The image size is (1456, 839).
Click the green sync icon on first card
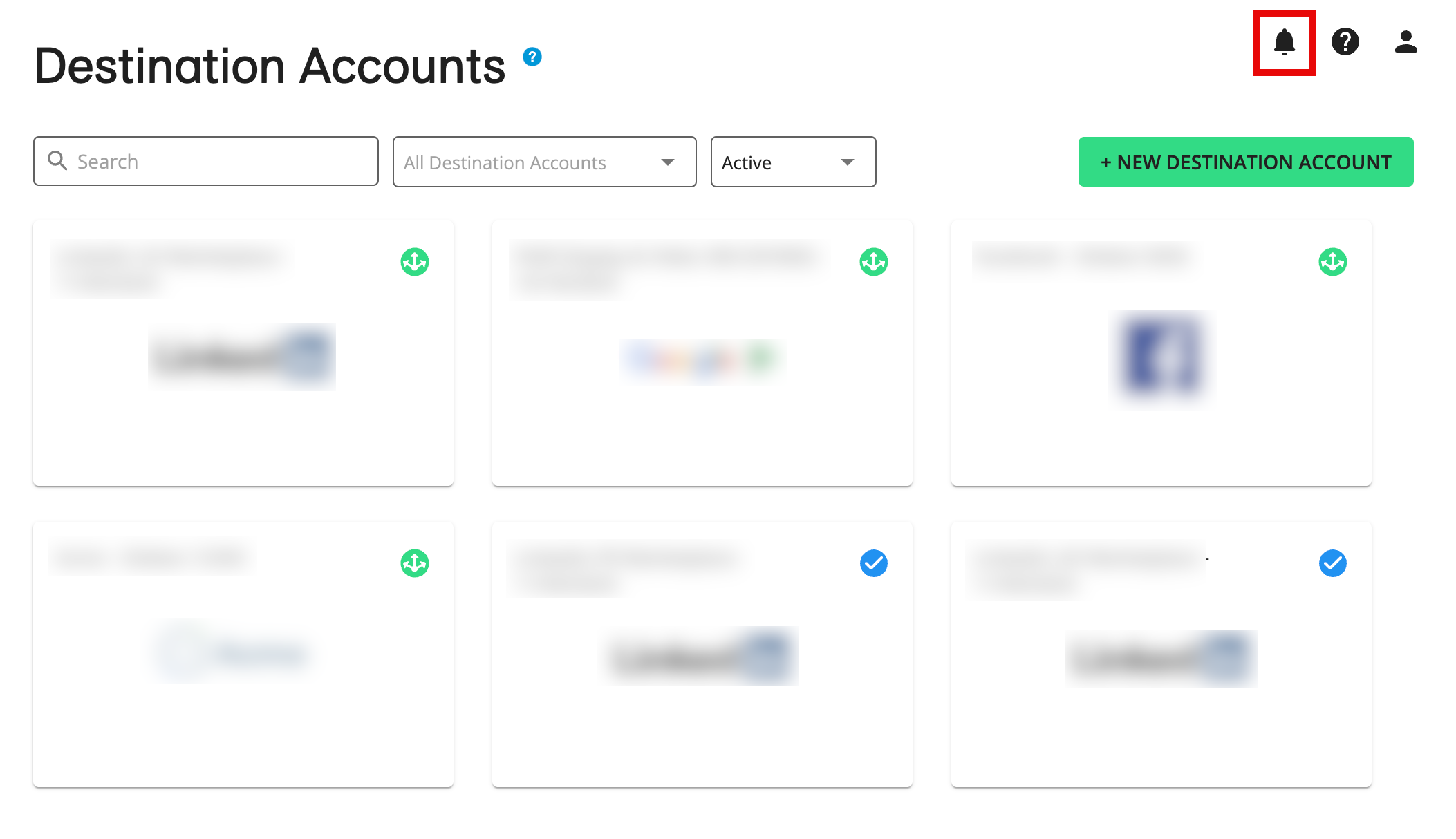(x=415, y=262)
